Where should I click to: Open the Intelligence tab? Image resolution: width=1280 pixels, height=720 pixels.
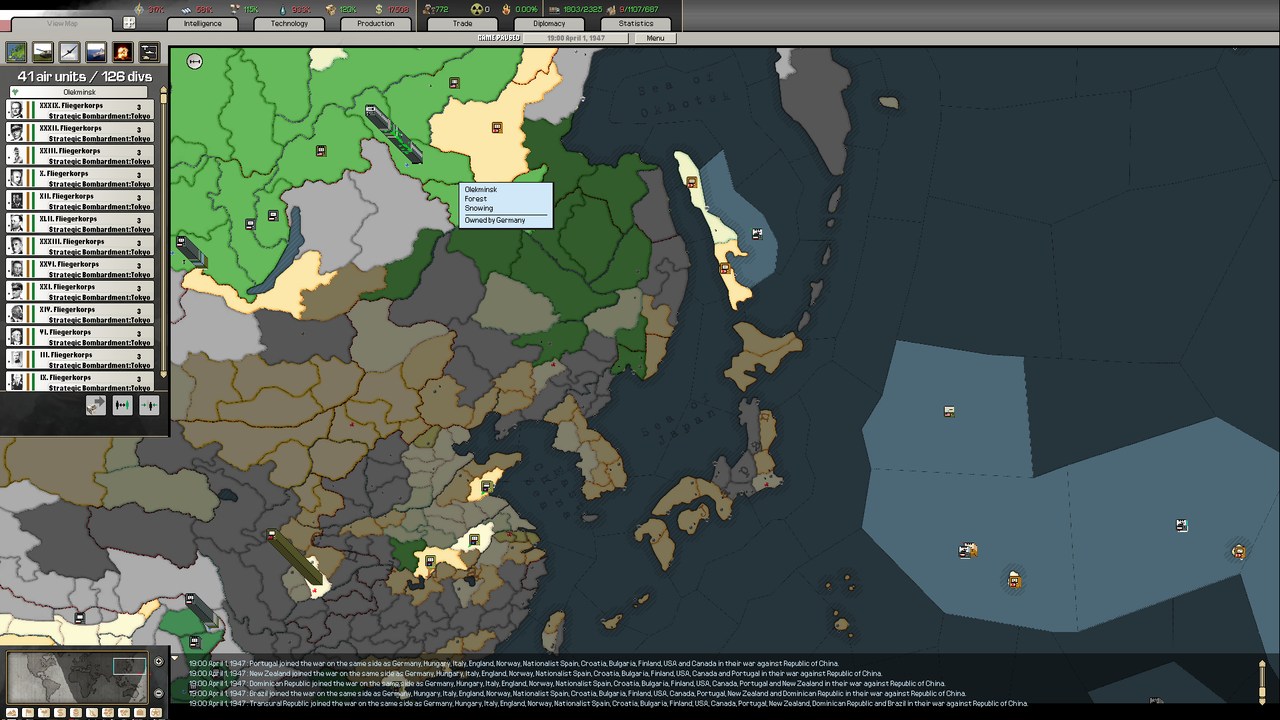pos(203,23)
